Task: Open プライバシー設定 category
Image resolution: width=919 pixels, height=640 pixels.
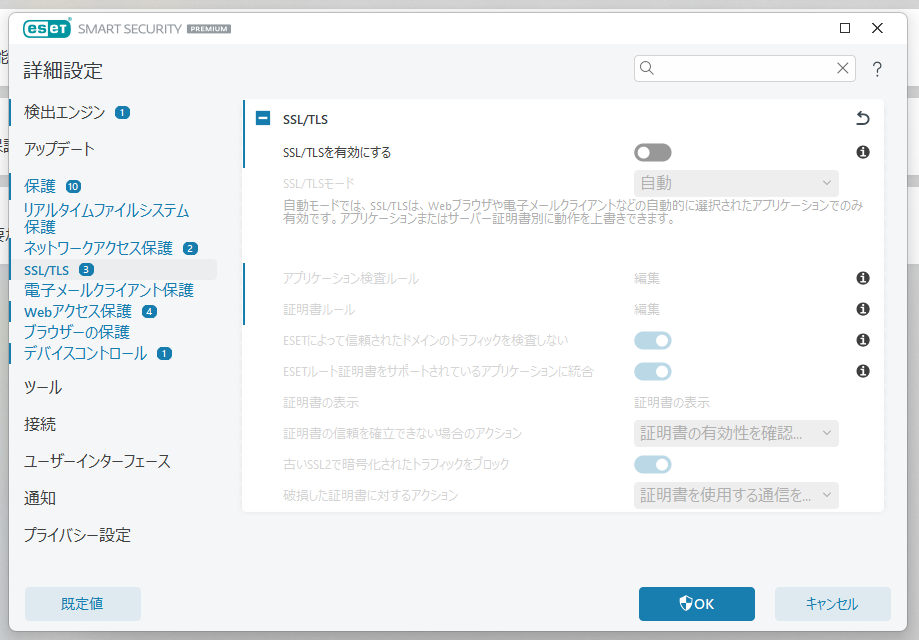Action: (77, 535)
